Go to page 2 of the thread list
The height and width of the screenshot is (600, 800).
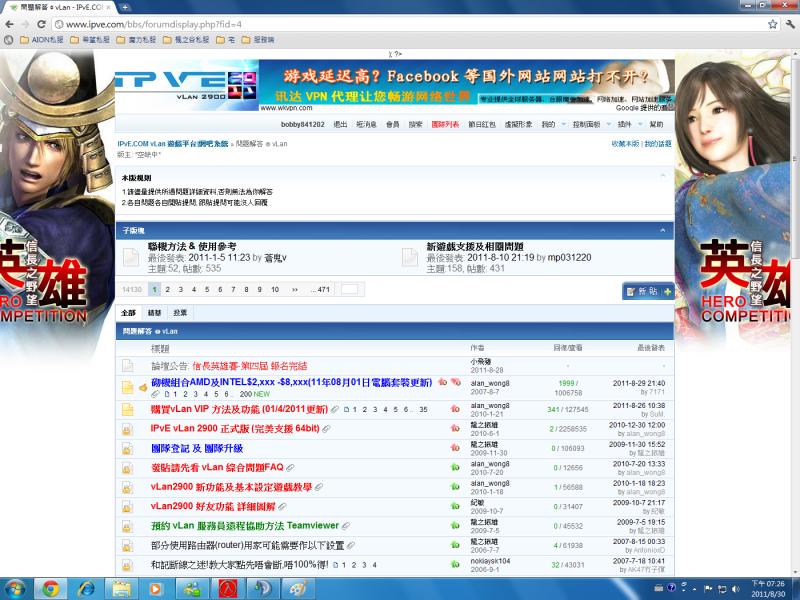pos(168,289)
